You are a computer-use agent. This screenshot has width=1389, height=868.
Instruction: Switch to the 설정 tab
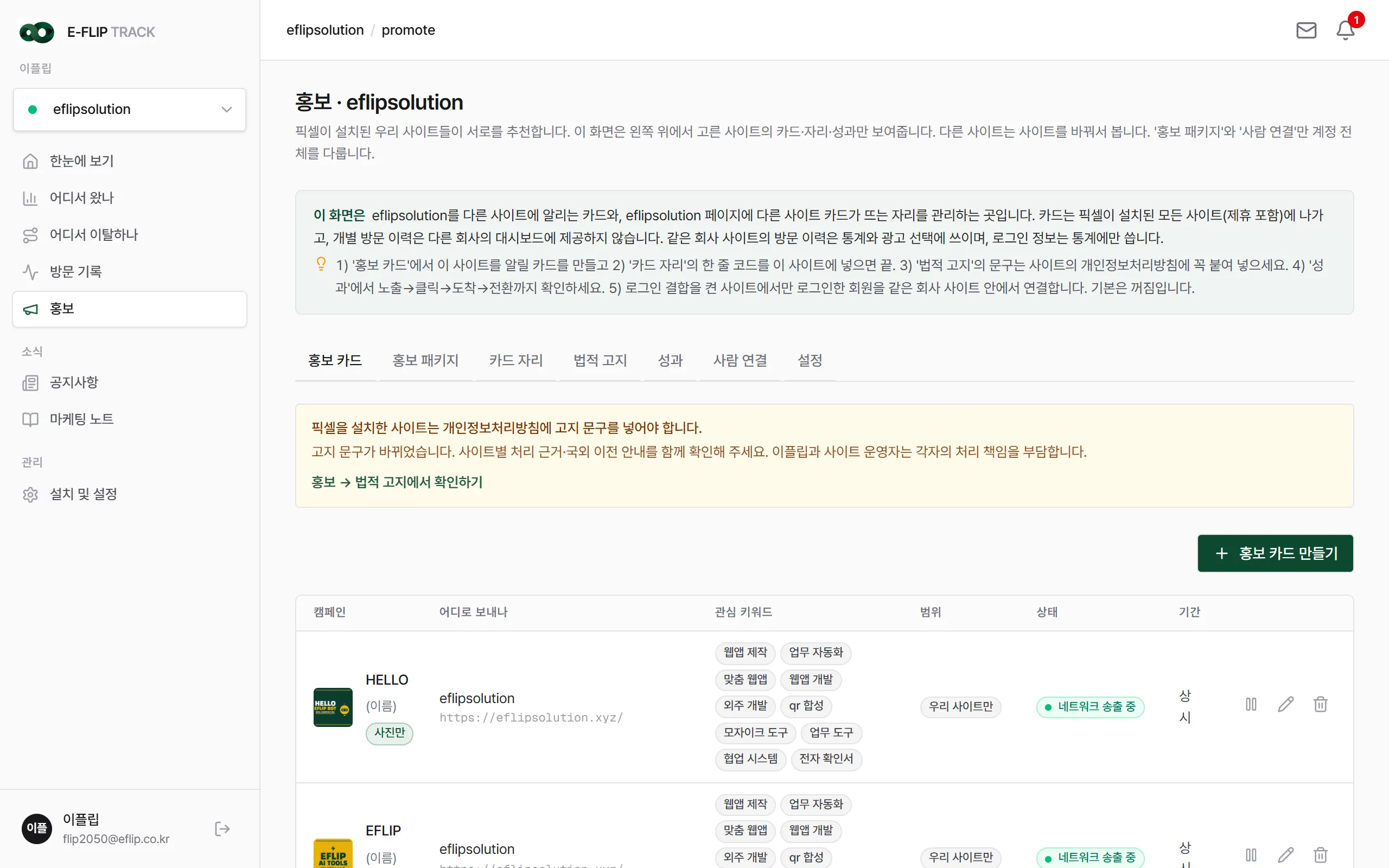click(810, 361)
